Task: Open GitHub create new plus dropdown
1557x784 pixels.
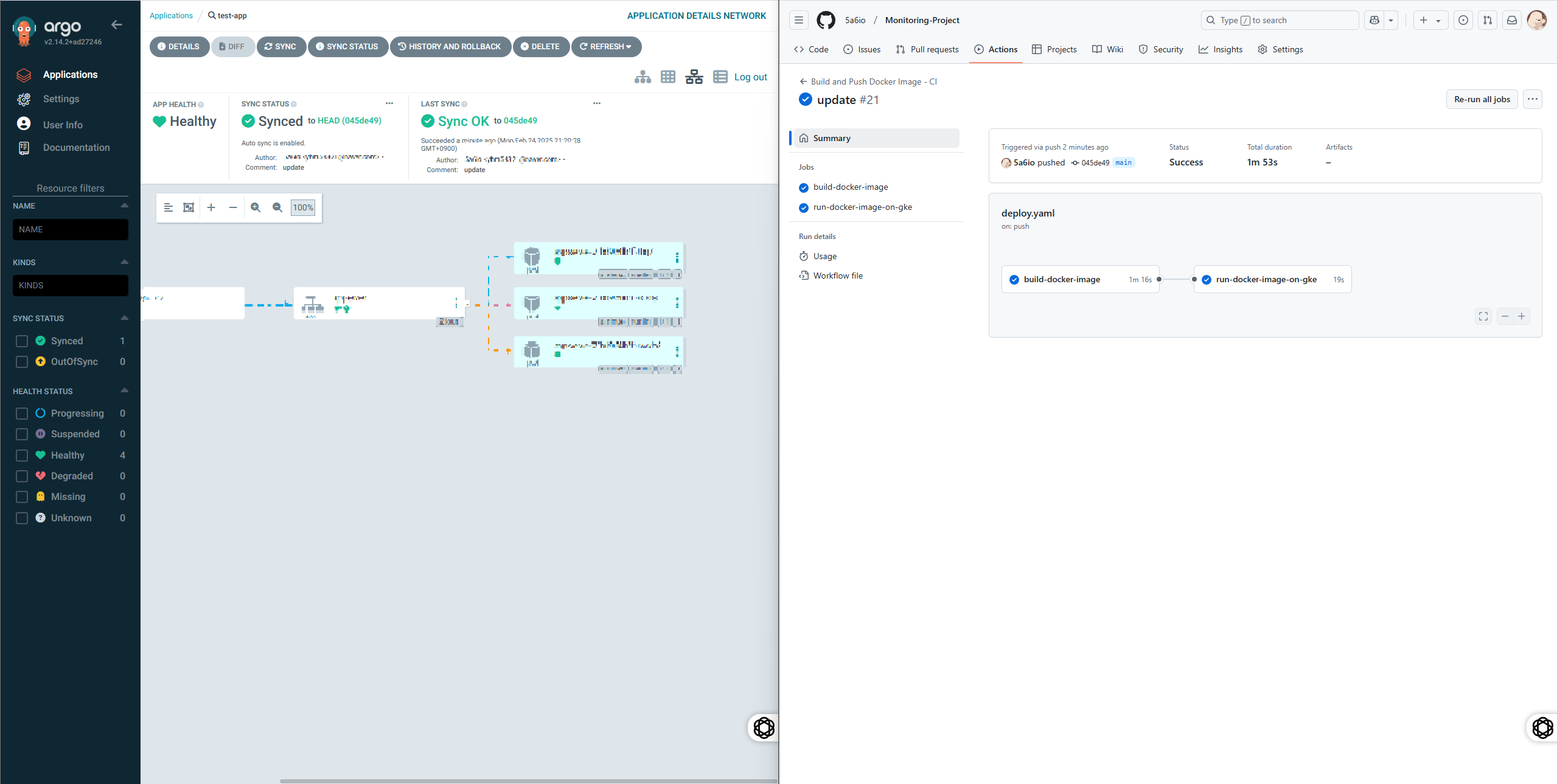Action: [1430, 20]
